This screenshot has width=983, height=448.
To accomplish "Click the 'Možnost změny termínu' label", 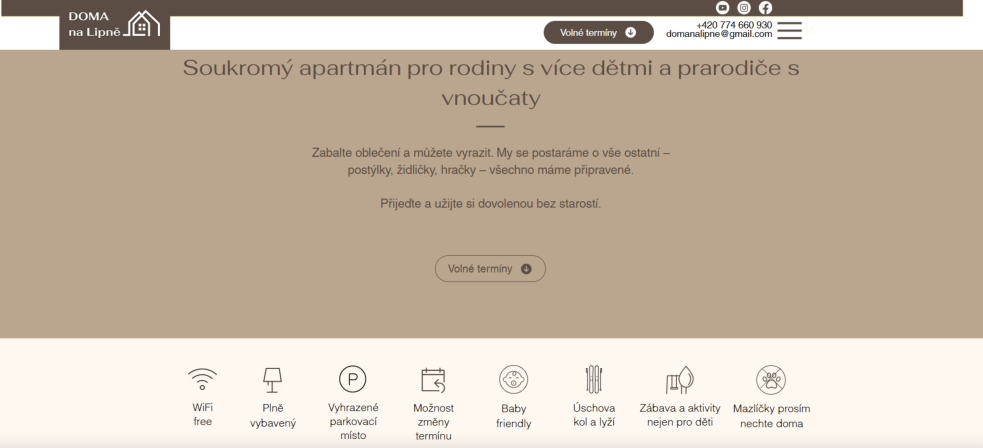I will (433, 422).
